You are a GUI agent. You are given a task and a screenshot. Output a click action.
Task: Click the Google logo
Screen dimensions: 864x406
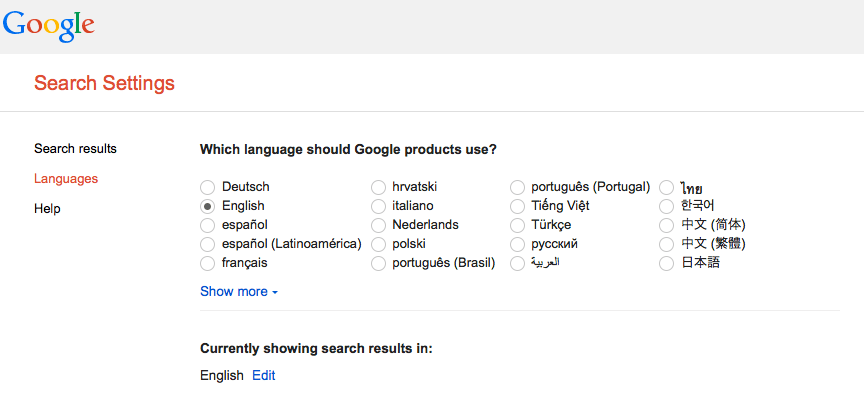click(49, 24)
